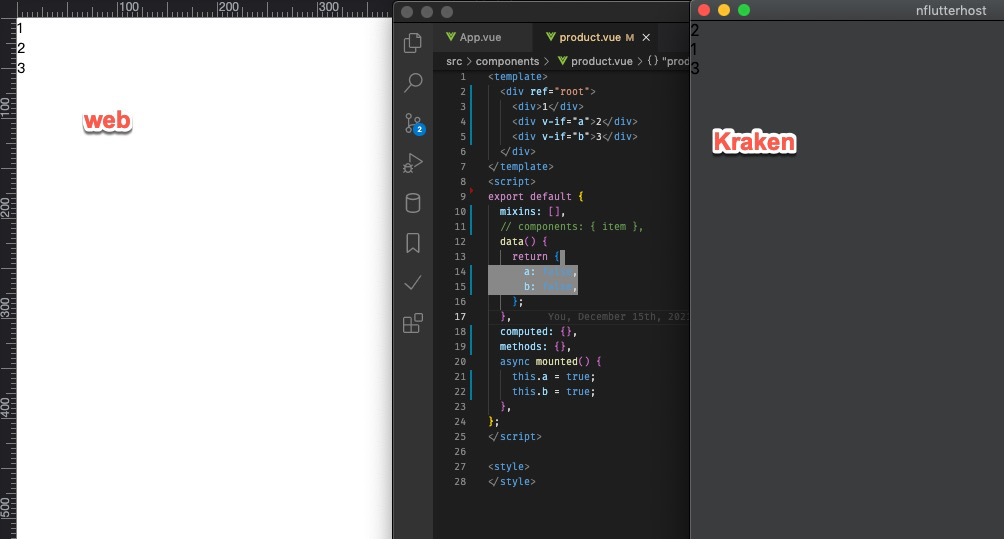The image size is (1004, 539).
Task: Click the this.a = true line
Action: pos(553,376)
